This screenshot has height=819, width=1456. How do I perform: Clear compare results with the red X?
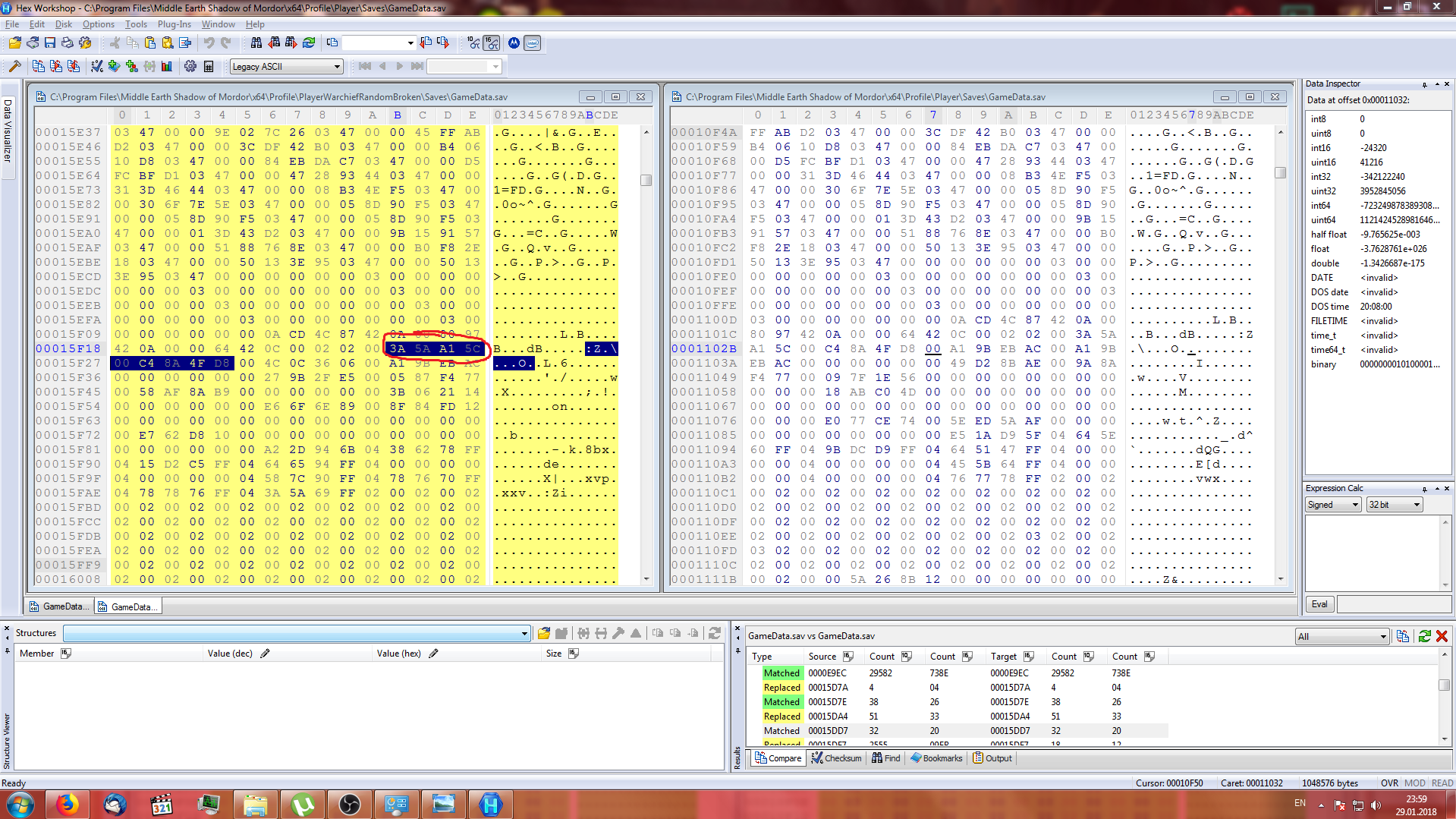(x=1442, y=636)
